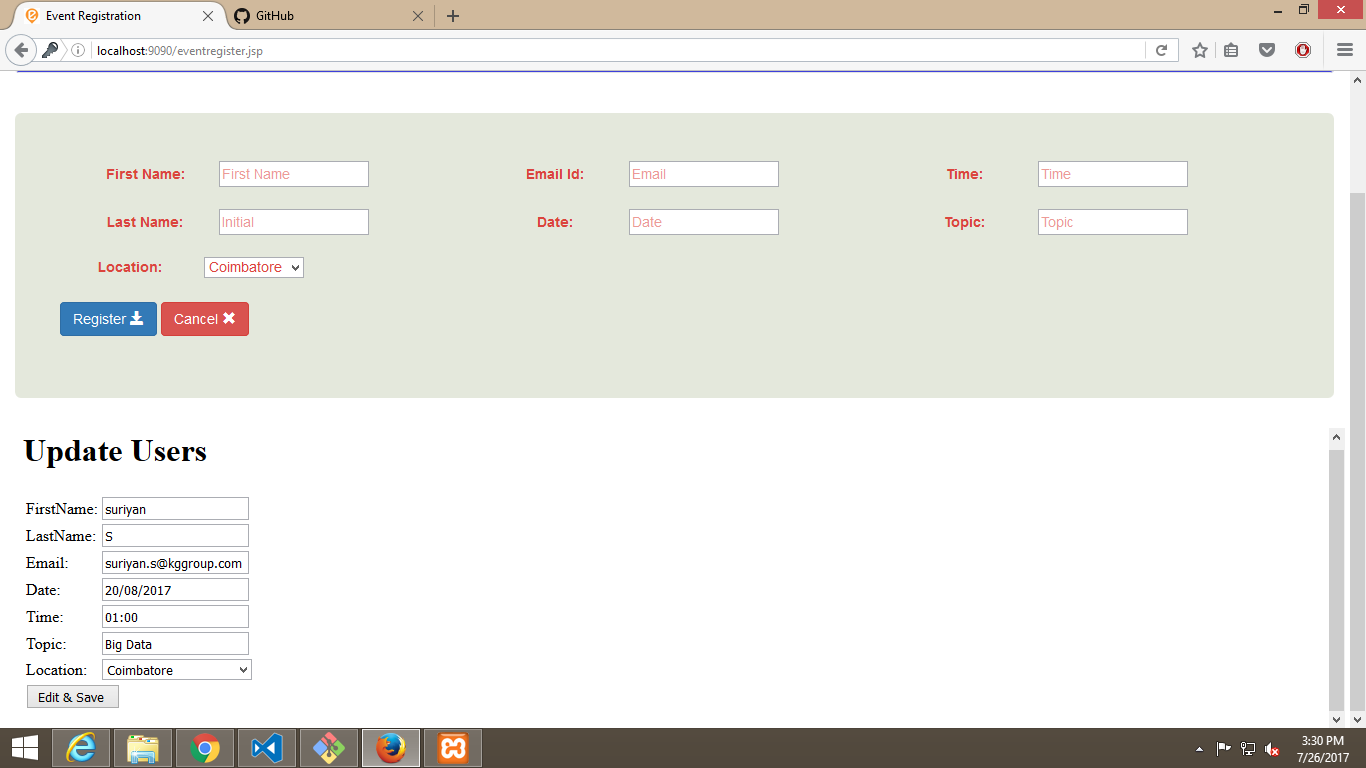This screenshot has width=1366, height=768.
Task: Click the Email Id: label
Action: point(555,174)
